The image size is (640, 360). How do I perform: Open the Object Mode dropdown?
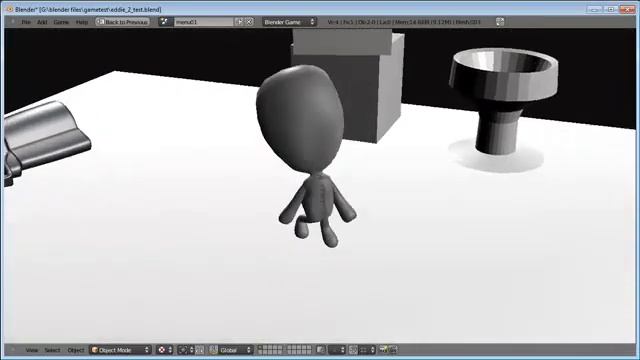pos(120,350)
